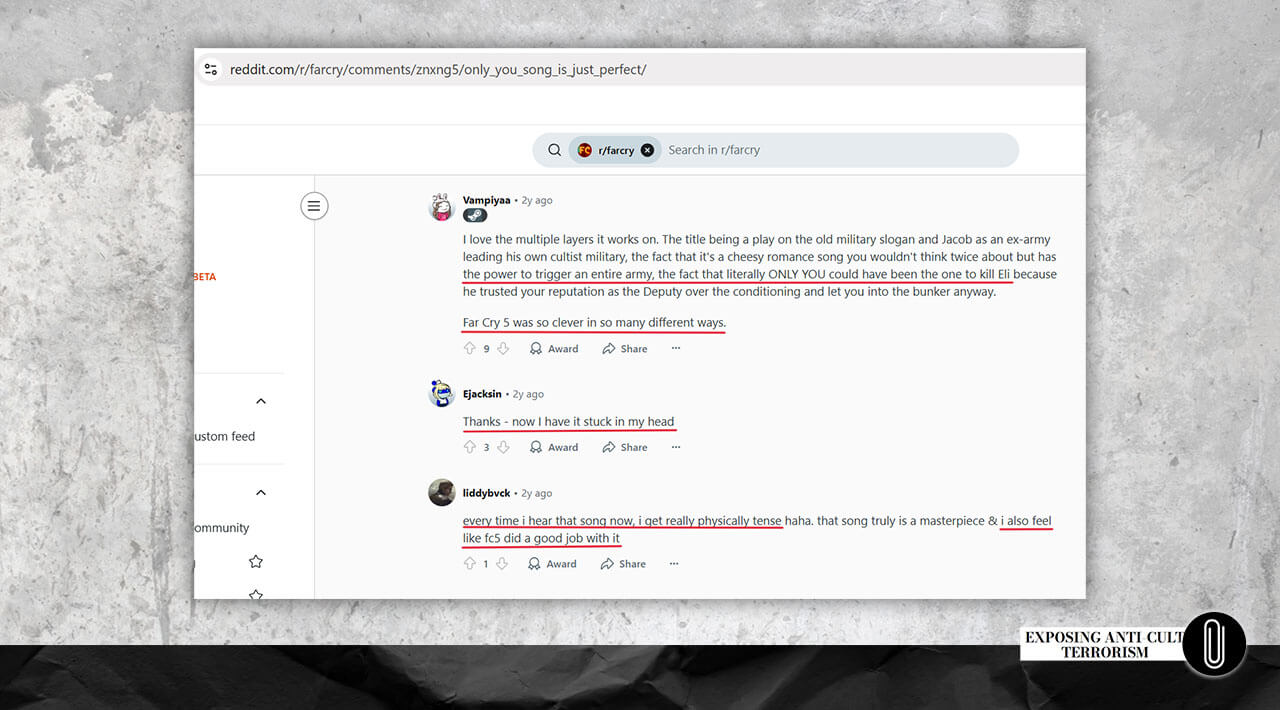1280x710 pixels.
Task: Open more options on liddybvck's comment
Action: (674, 564)
